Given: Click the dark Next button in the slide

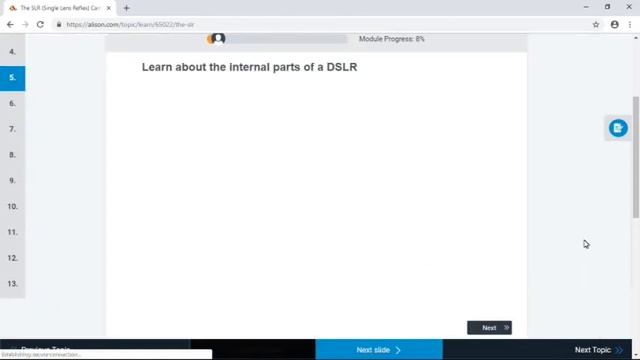Looking at the screenshot, I should click(489, 328).
